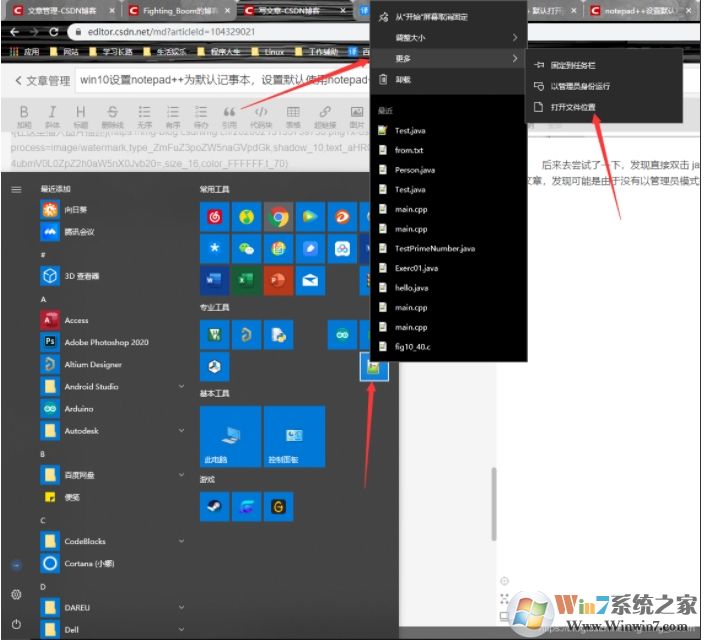Image resolution: width=704 pixels, height=640 pixels.
Task: Expand the 百度网盘 folder
Action: coord(112,475)
